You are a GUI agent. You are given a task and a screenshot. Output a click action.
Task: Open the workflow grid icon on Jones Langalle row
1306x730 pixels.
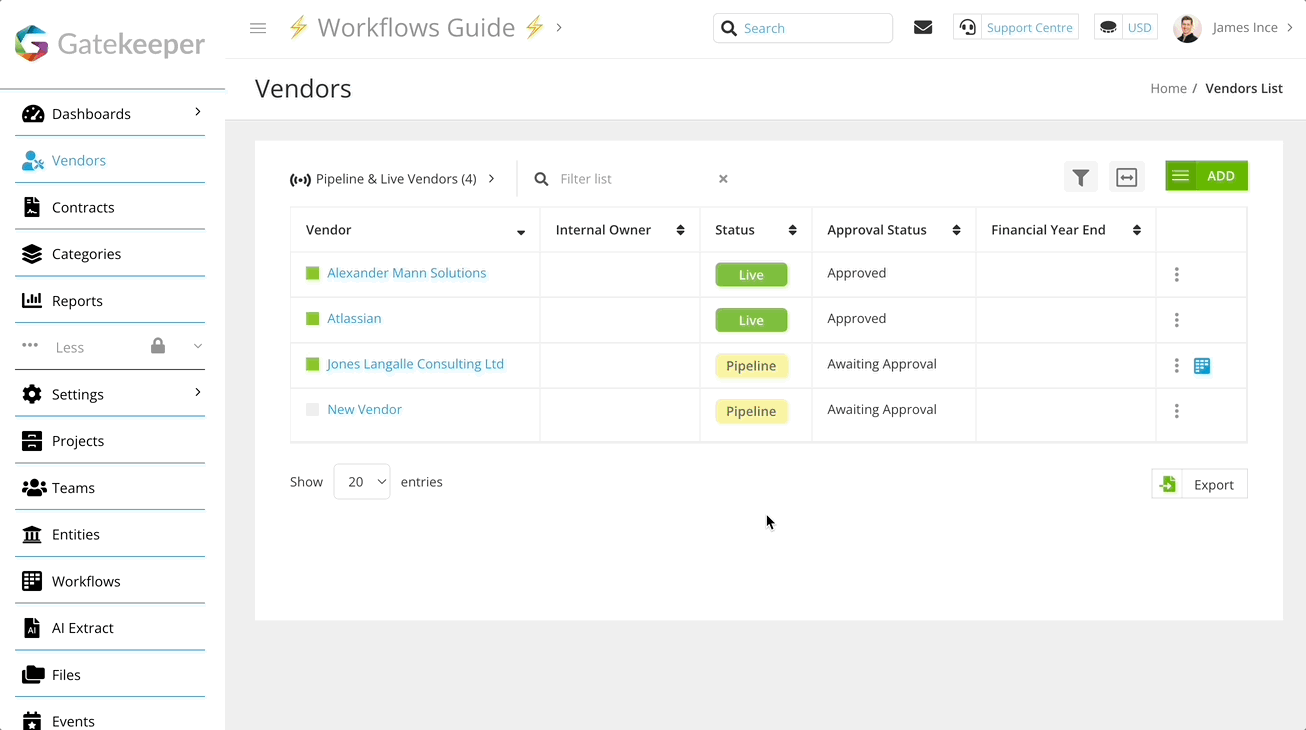(1202, 365)
